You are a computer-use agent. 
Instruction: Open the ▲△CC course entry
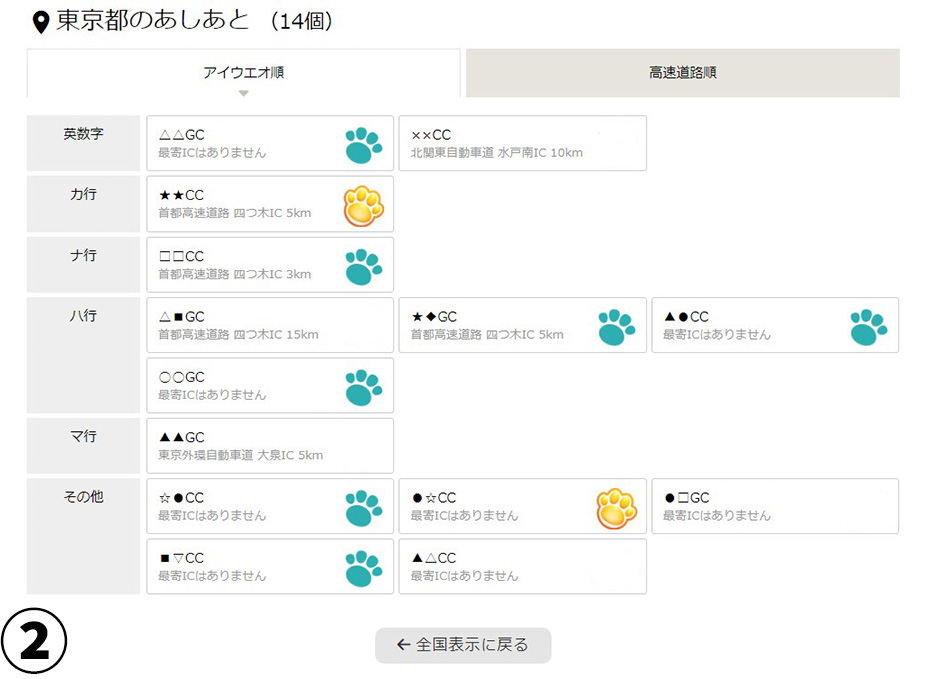522,567
